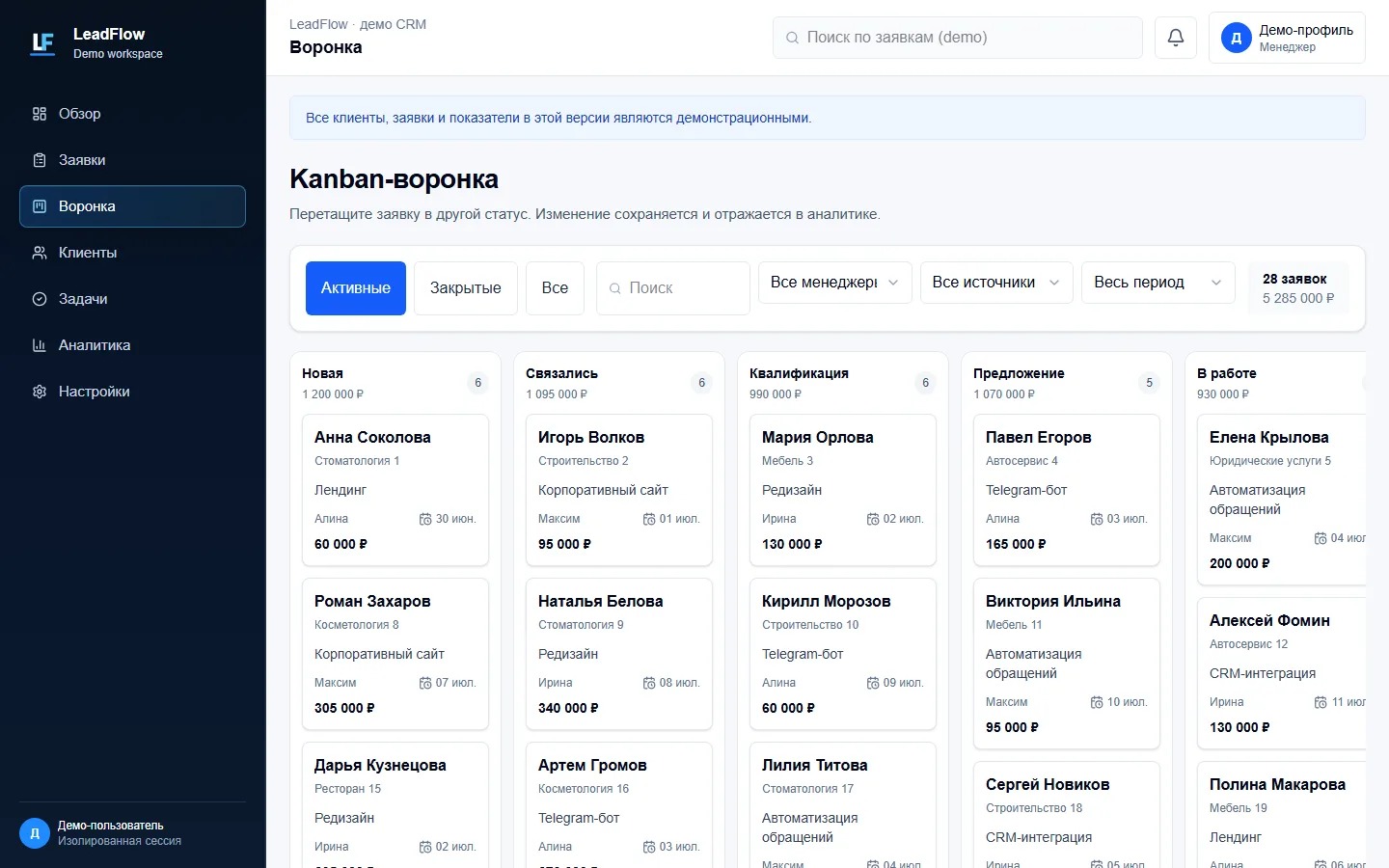This screenshot has width=1389, height=868.
Task: Click the Обзор grid icon in sidebar
Action: 40,114
